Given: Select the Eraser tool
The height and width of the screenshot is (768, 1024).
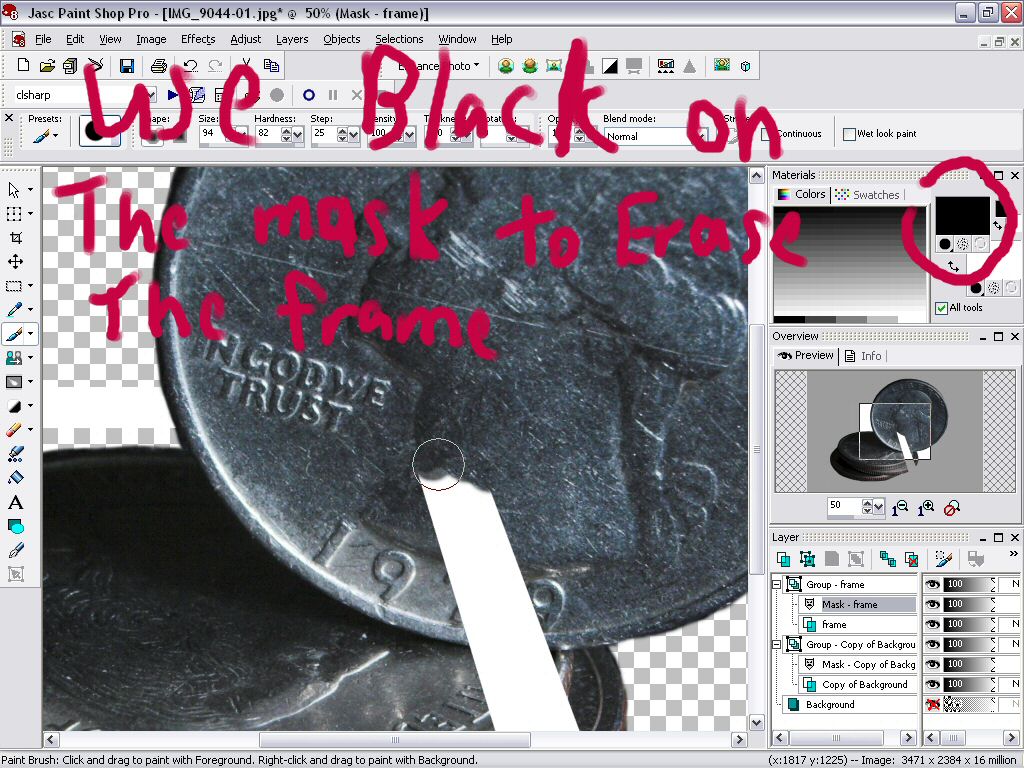Looking at the screenshot, I should [x=14, y=430].
